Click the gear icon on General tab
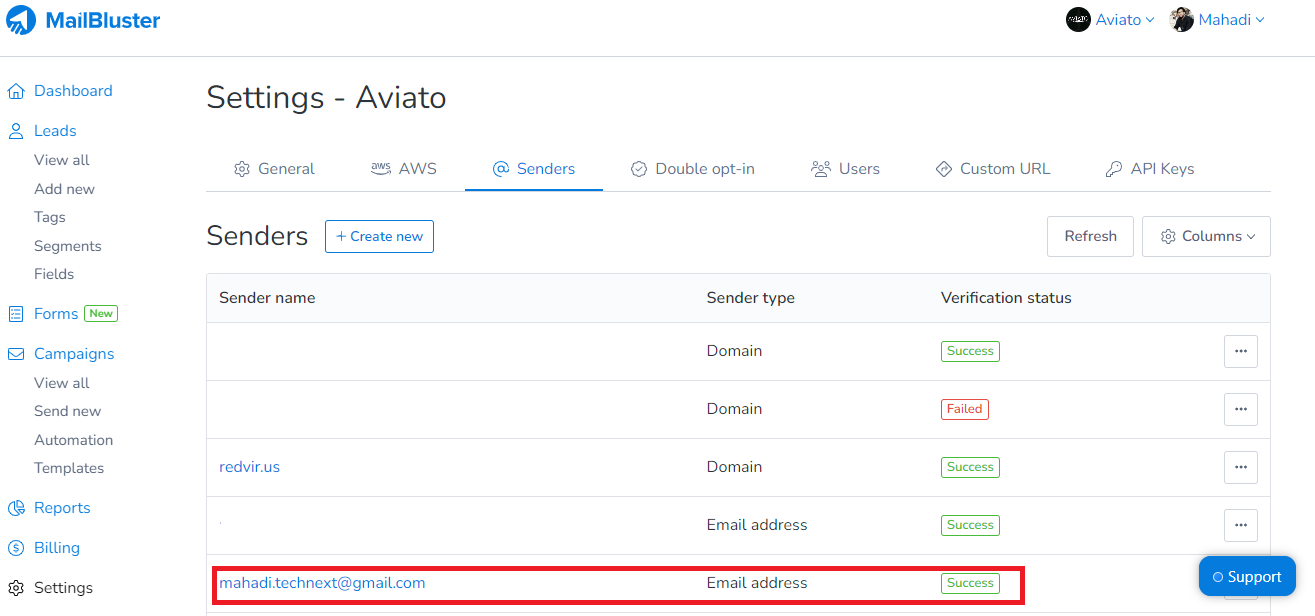This screenshot has width=1315, height=616. (x=242, y=169)
